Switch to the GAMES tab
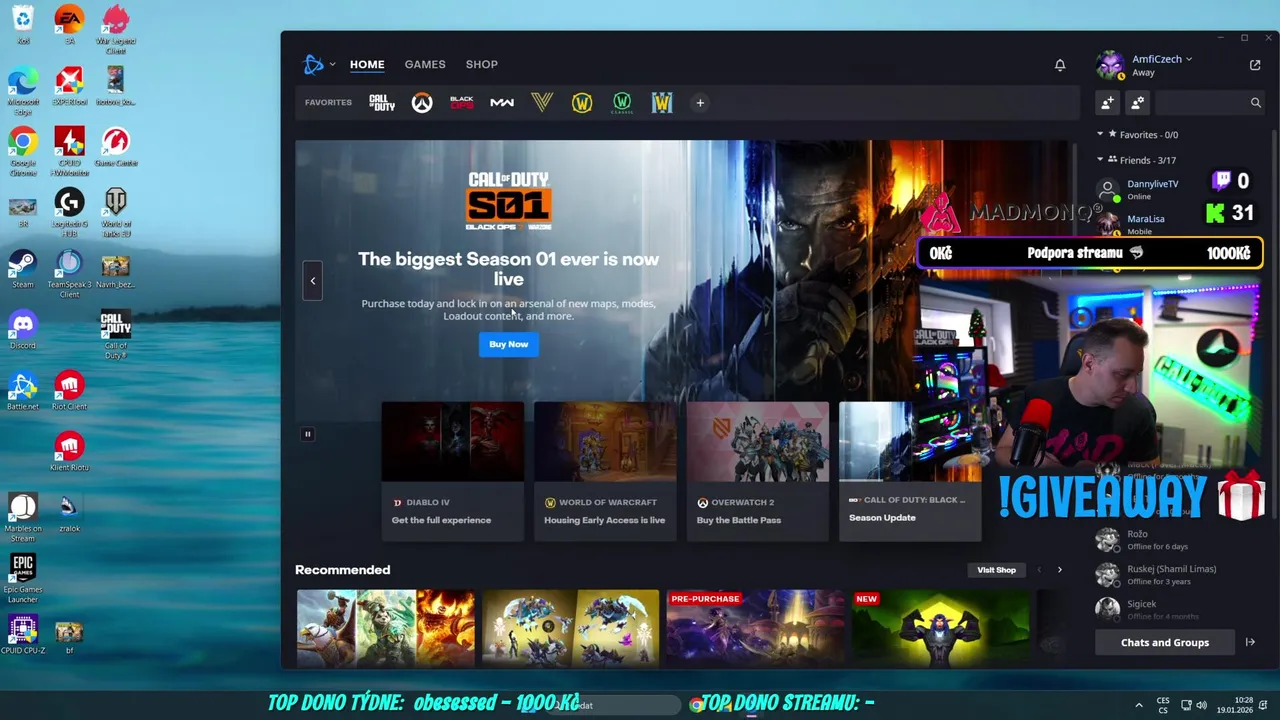 425,64
